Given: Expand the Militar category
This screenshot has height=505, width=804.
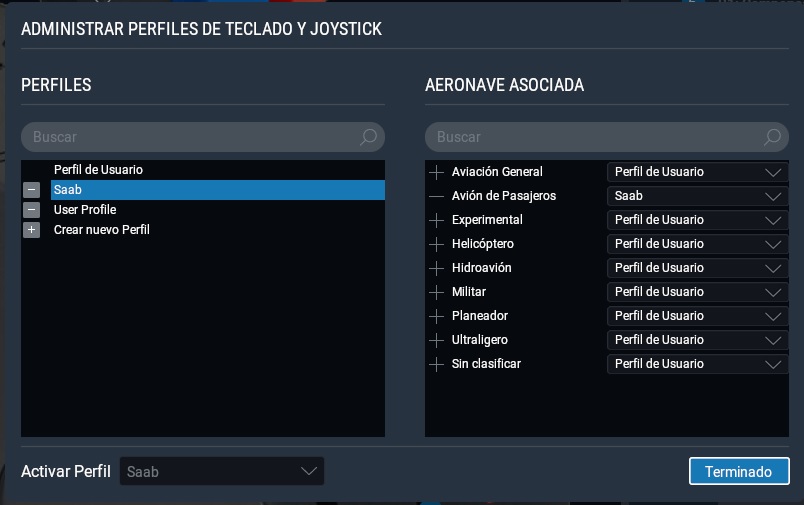Looking at the screenshot, I should click(x=436, y=292).
